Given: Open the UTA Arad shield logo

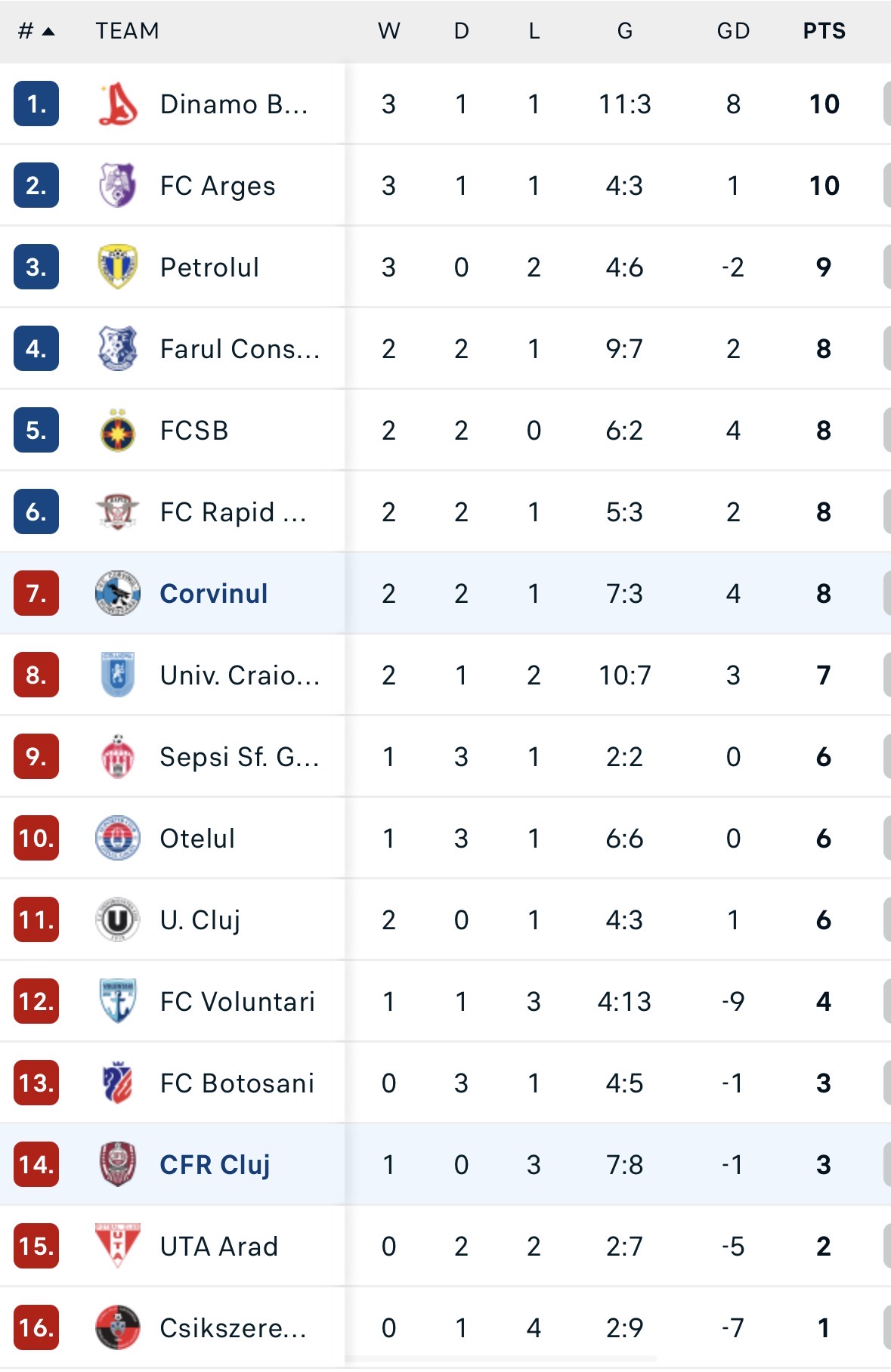Looking at the screenshot, I should [x=118, y=1247].
